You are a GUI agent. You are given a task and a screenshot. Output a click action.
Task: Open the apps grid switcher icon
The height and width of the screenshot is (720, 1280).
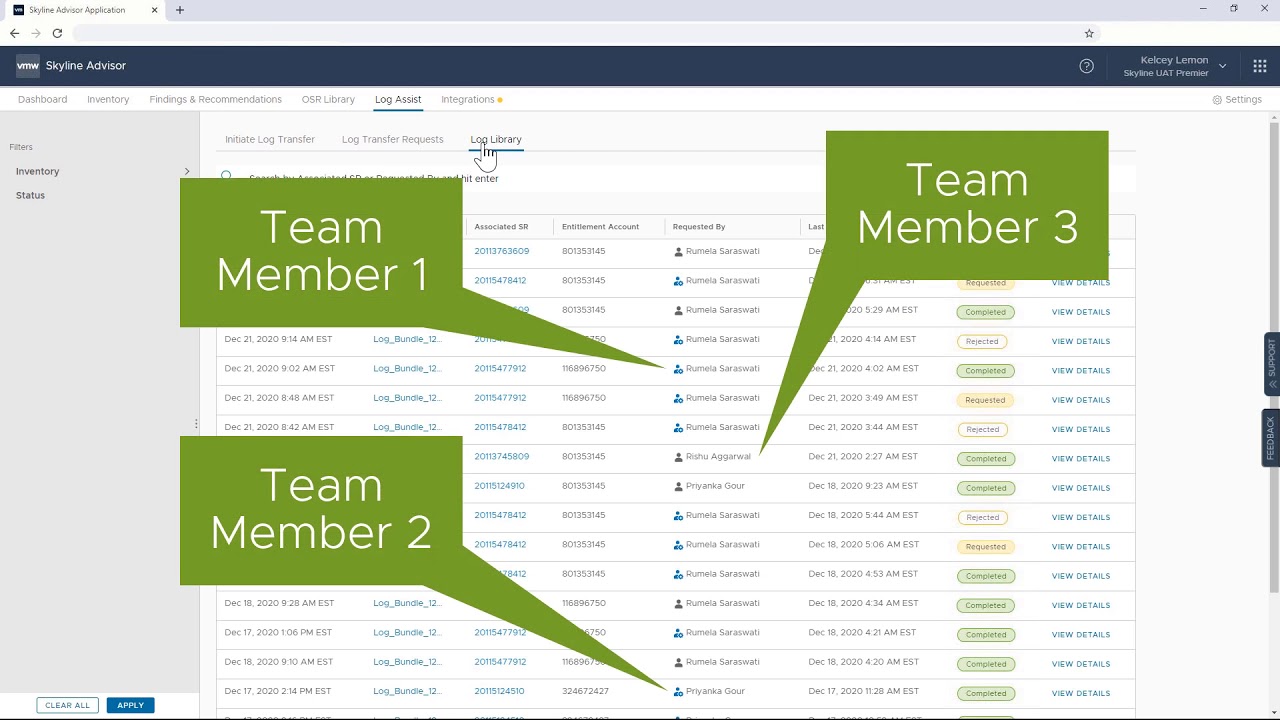1260,66
